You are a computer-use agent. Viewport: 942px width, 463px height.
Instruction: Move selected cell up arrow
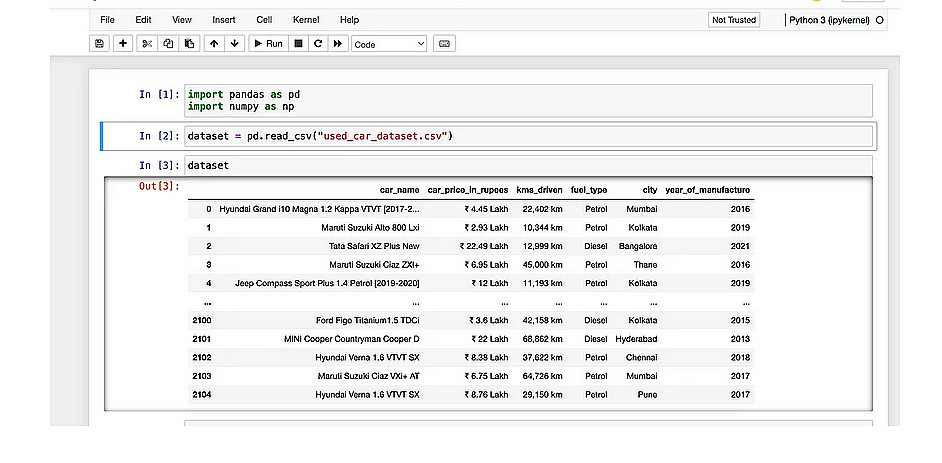(x=214, y=44)
